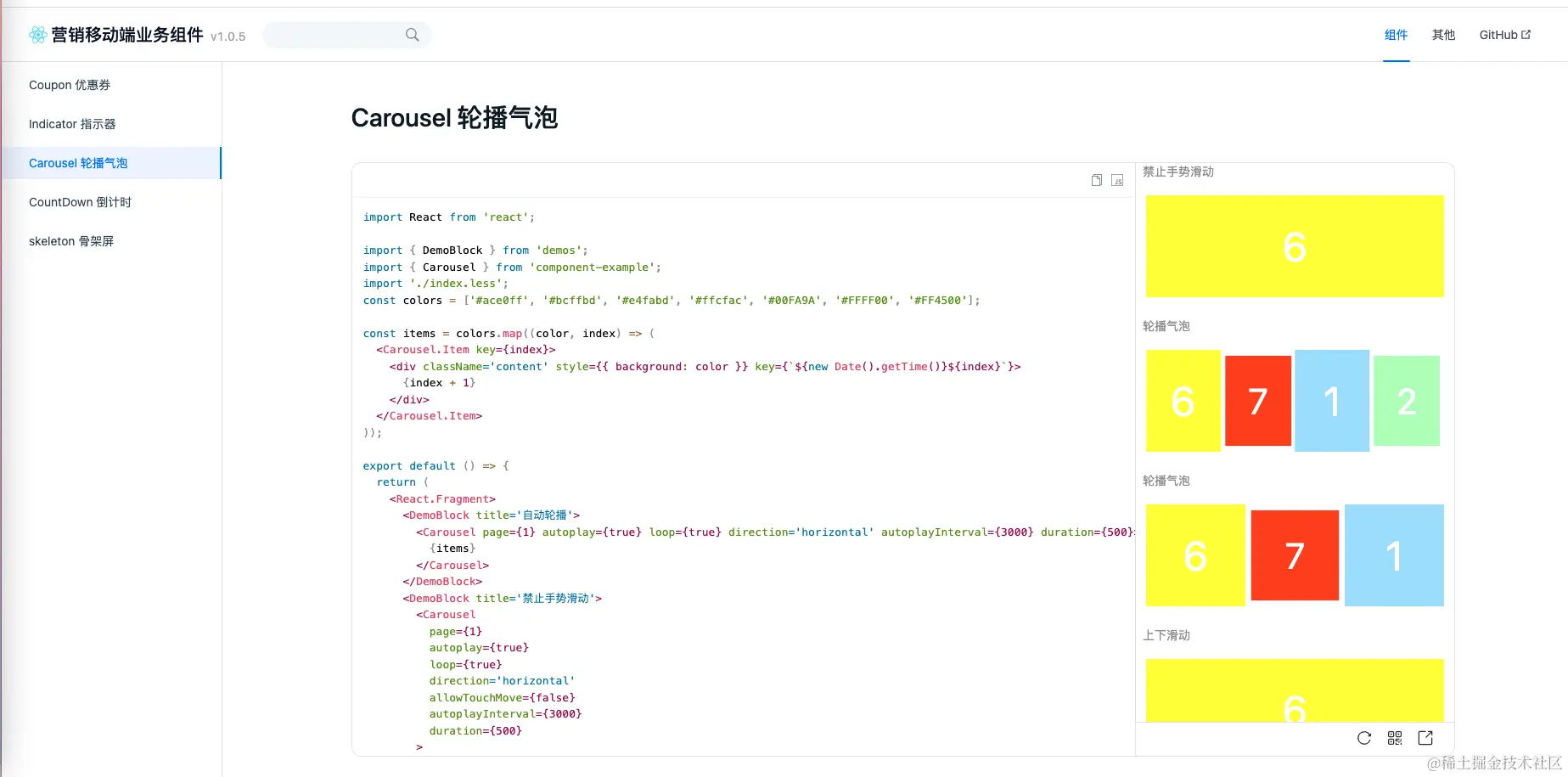The height and width of the screenshot is (777, 1568).
Task: Click the code line import React from 'react'
Action: pos(449,217)
